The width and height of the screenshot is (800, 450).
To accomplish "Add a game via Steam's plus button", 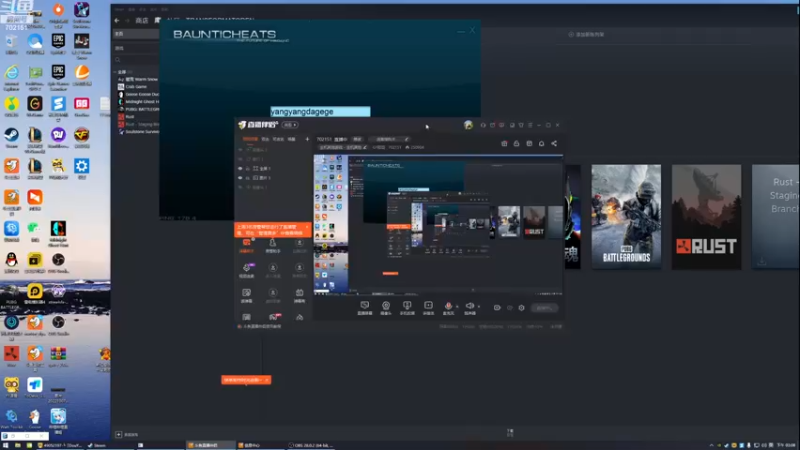I will coord(118,435).
